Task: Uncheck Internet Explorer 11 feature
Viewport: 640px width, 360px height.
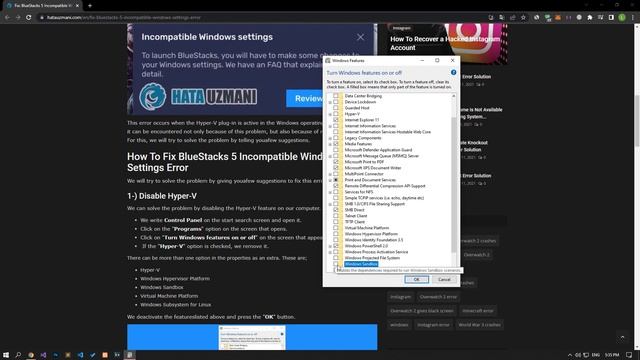Action: click(336, 120)
